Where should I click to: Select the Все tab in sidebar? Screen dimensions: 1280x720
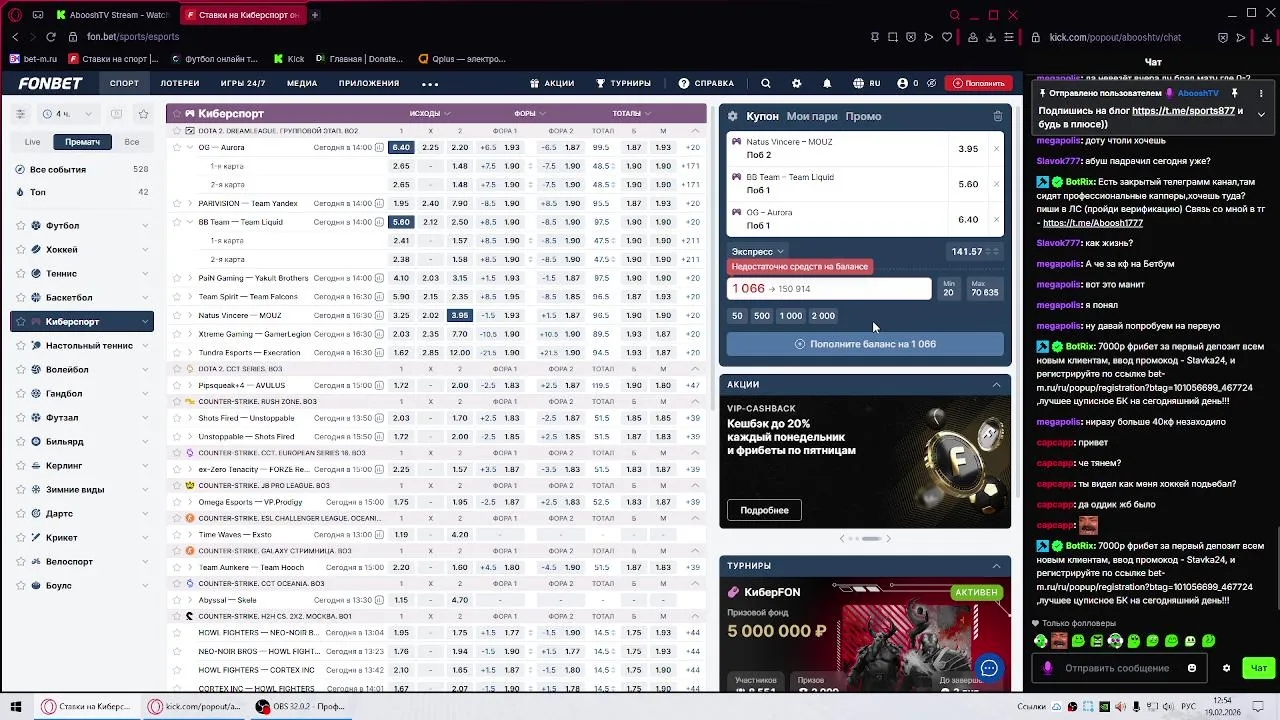[131, 142]
